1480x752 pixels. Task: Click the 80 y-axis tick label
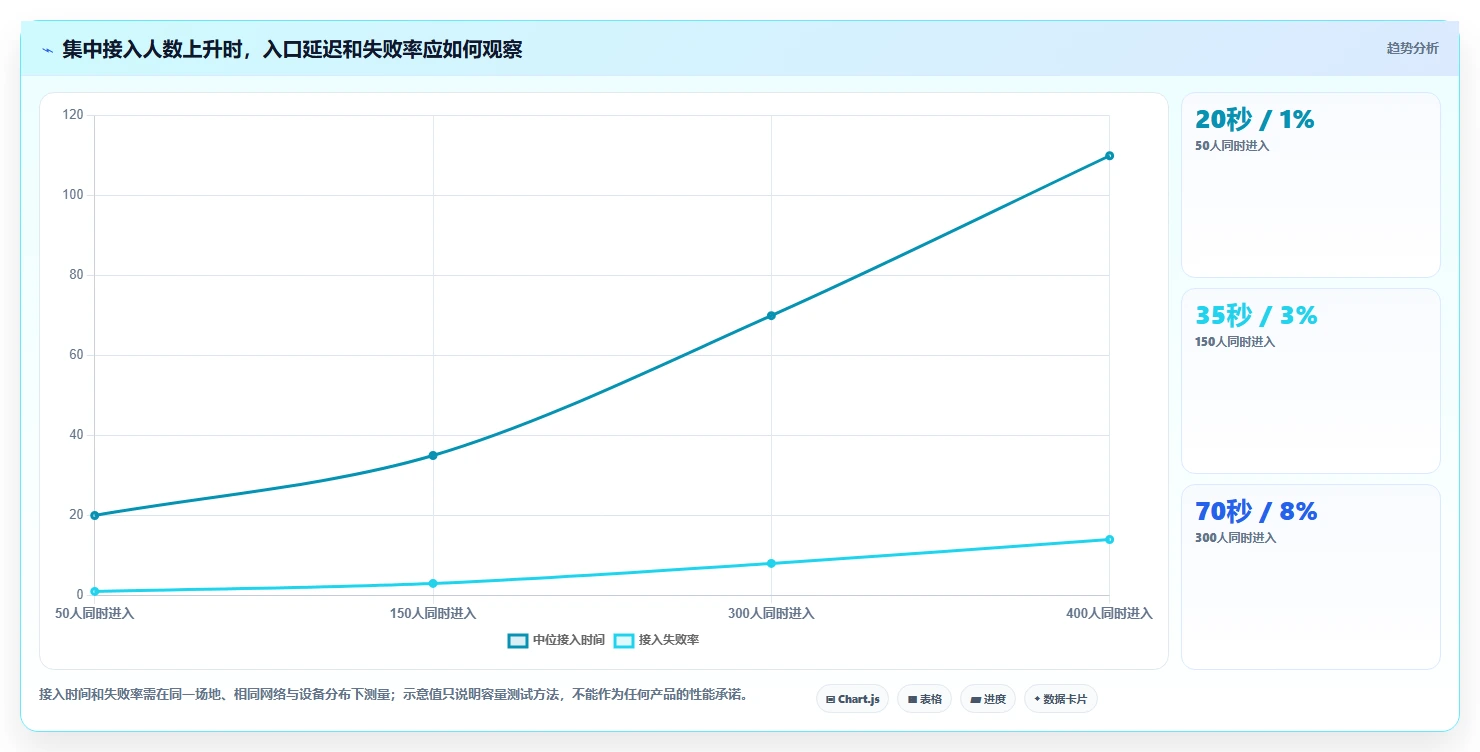76,275
